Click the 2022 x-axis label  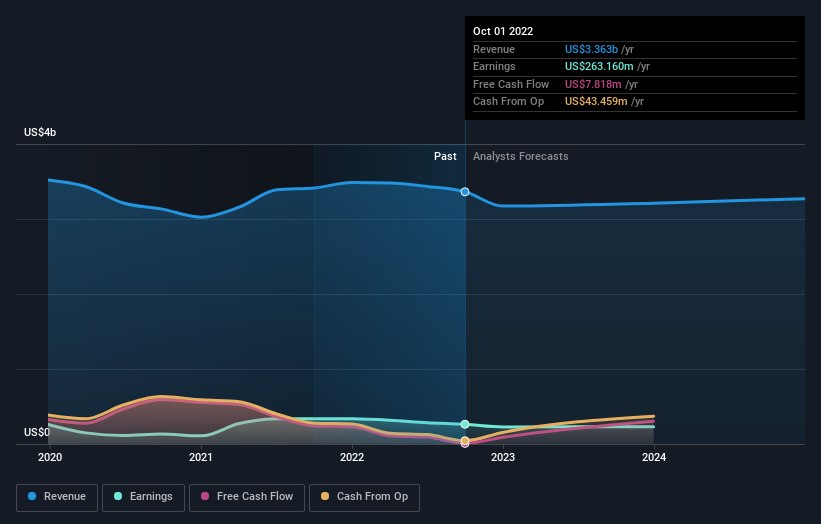[352, 458]
